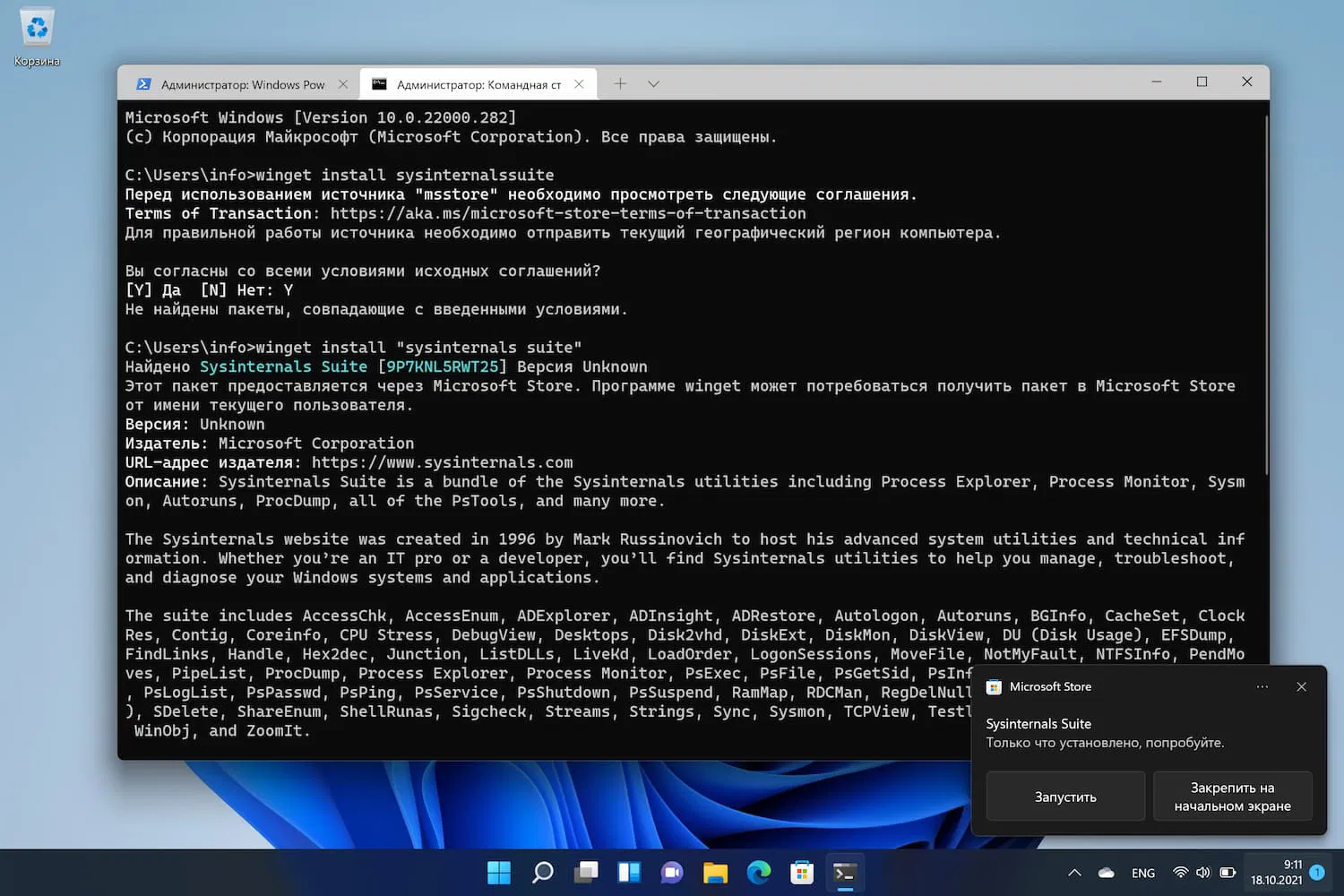Click the "Не найдены пакеты" error line
This screenshot has width=1344, height=896.
click(x=376, y=309)
